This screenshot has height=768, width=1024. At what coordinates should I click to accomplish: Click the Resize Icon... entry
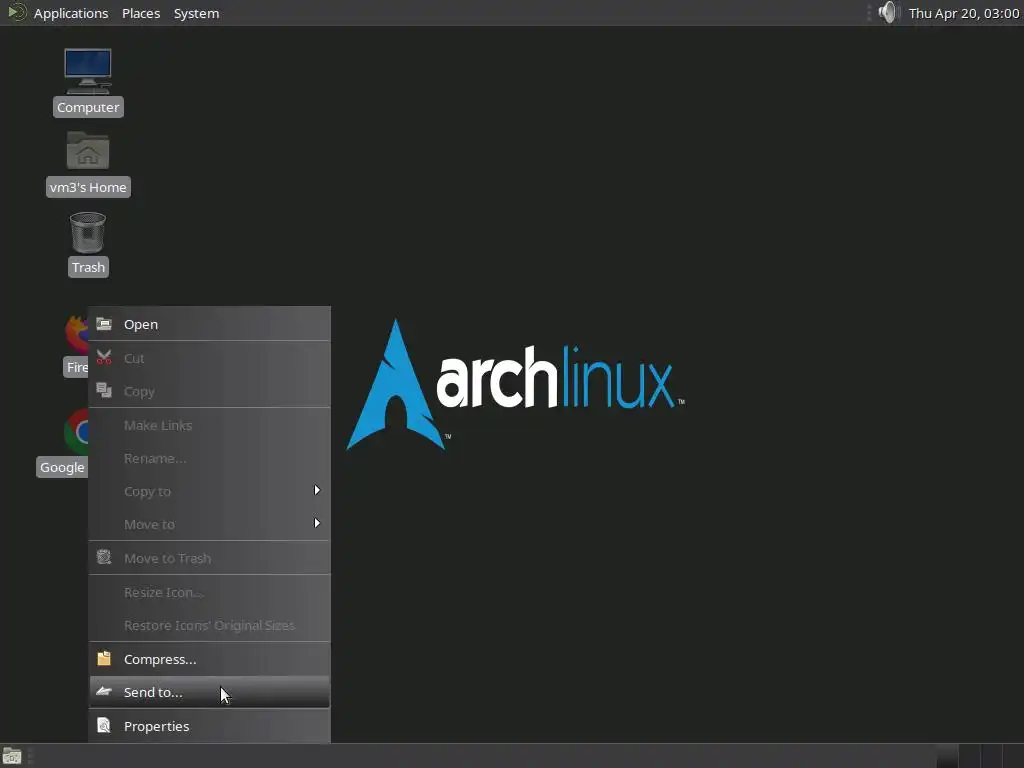tap(209, 592)
